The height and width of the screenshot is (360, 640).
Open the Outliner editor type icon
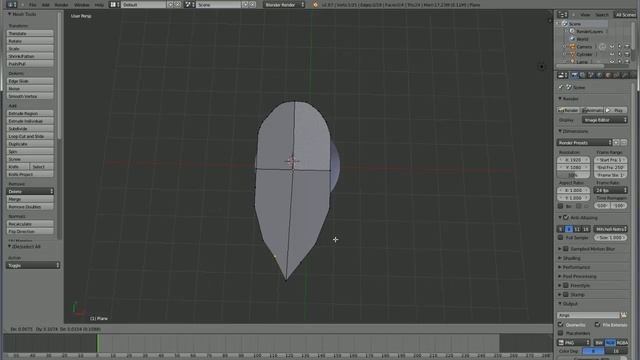[x=562, y=14]
